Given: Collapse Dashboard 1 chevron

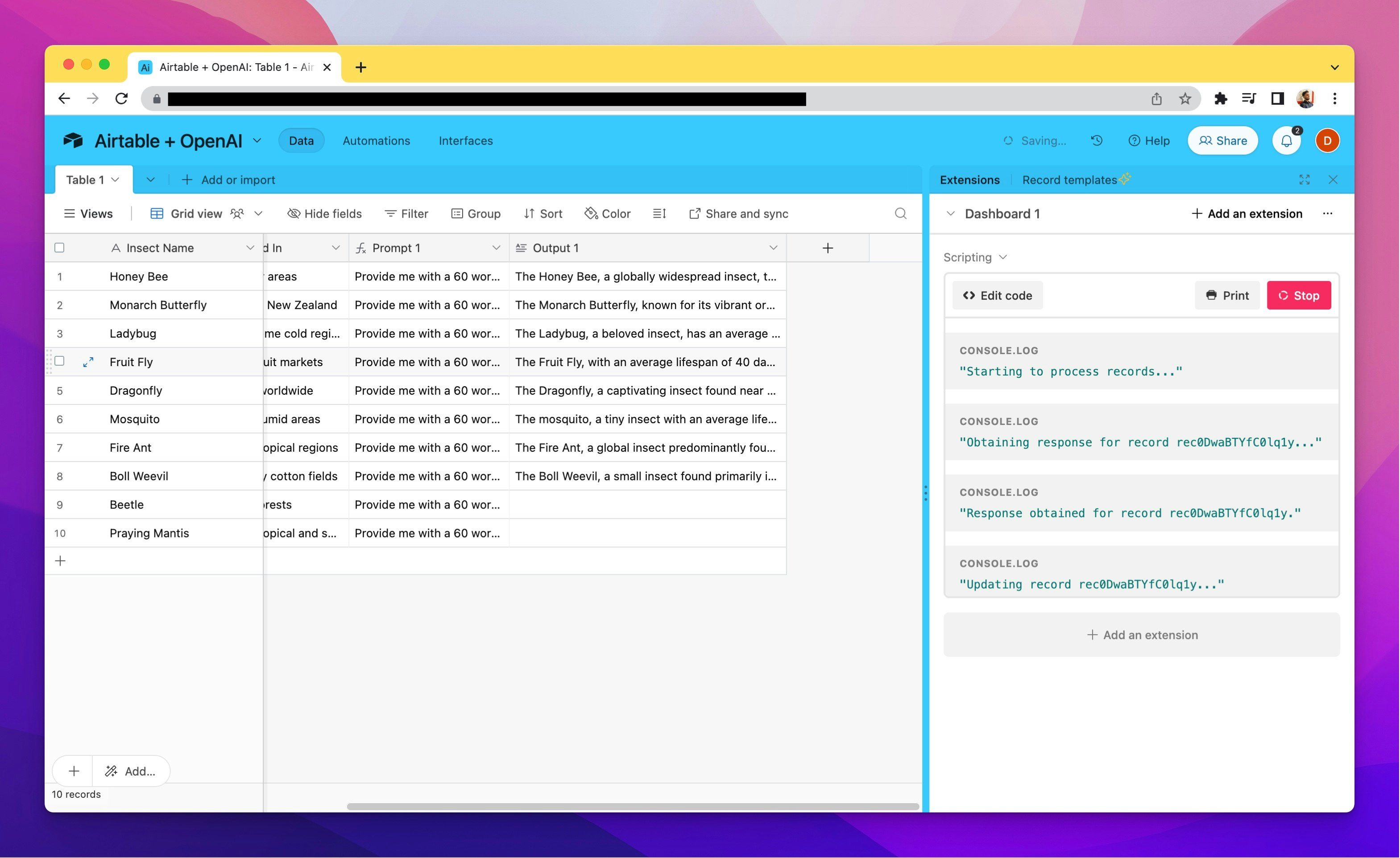Looking at the screenshot, I should pyautogui.click(x=950, y=214).
